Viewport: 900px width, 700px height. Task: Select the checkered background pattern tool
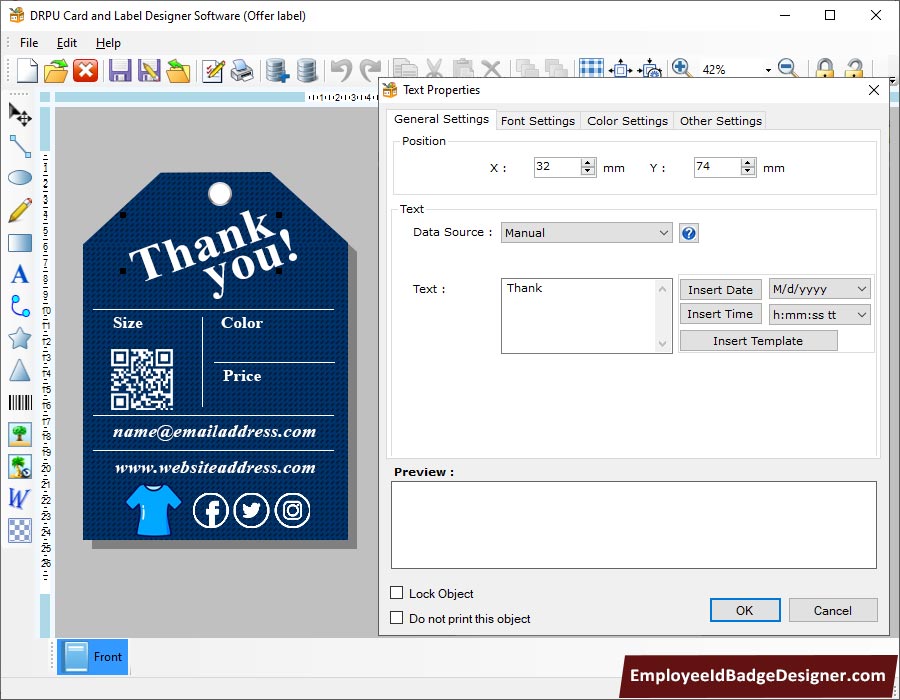(x=20, y=530)
